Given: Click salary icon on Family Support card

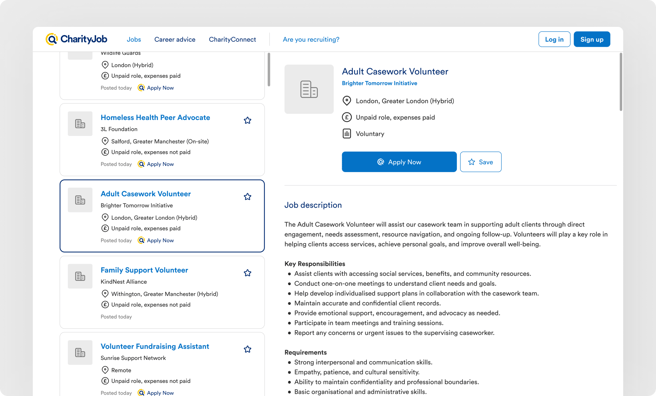Looking at the screenshot, I should coord(105,304).
